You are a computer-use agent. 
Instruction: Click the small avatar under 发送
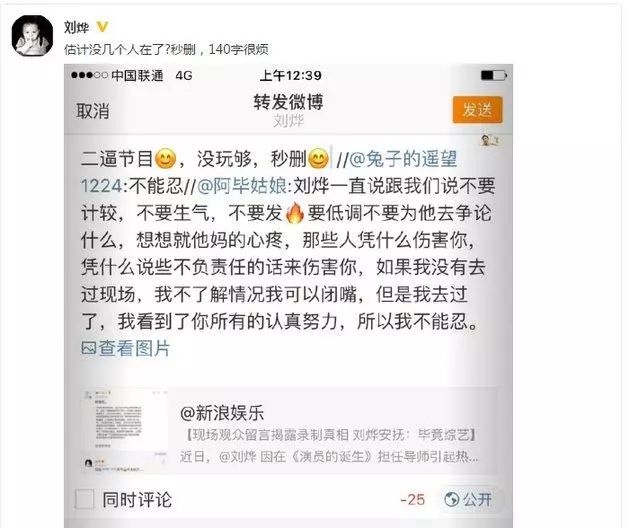pyautogui.click(x=490, y=140)
